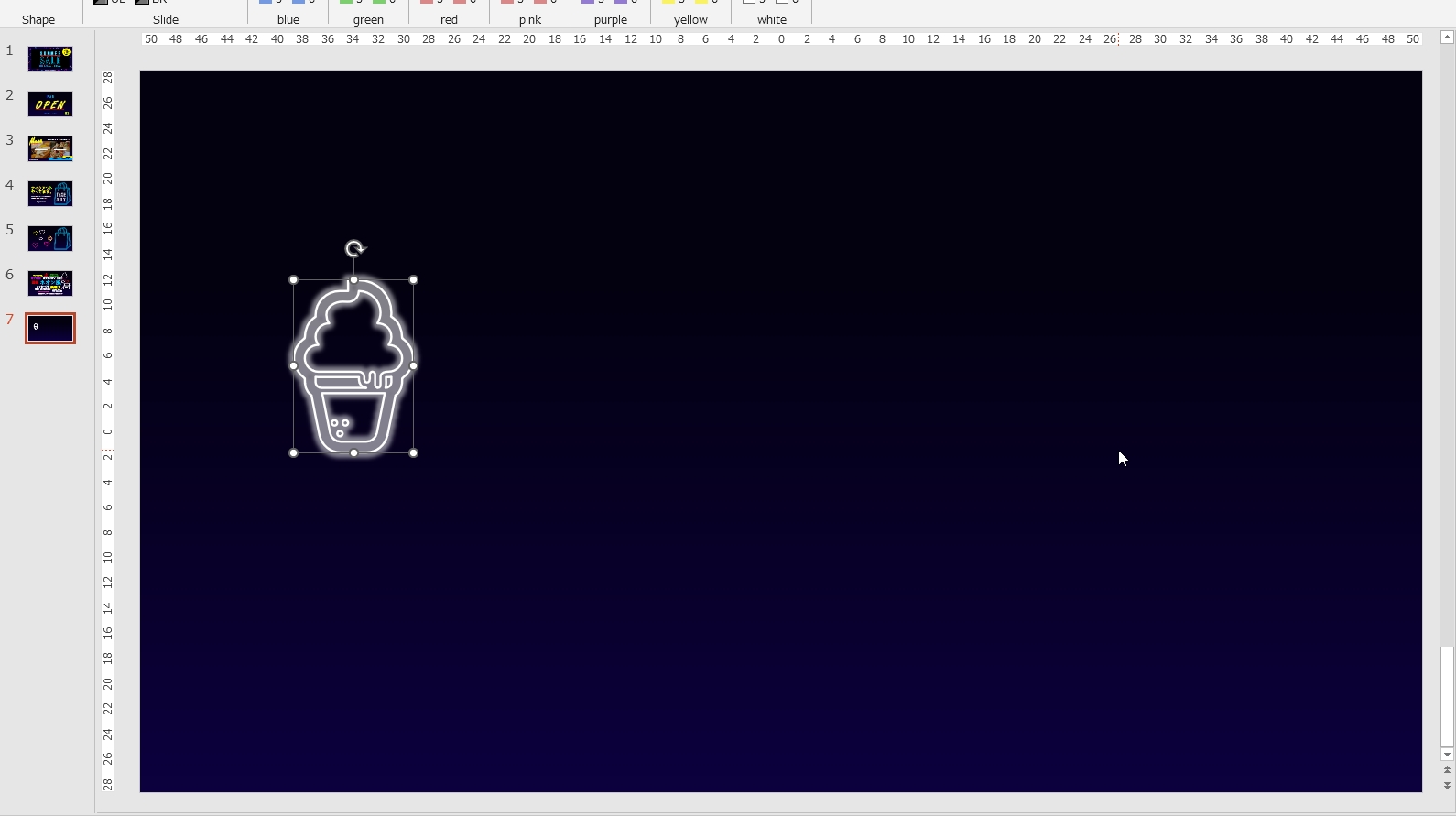1456x816 pixels.
Task: Click the bottom-left corner handle of the selected shape
Action: click(x=293, y=452)
